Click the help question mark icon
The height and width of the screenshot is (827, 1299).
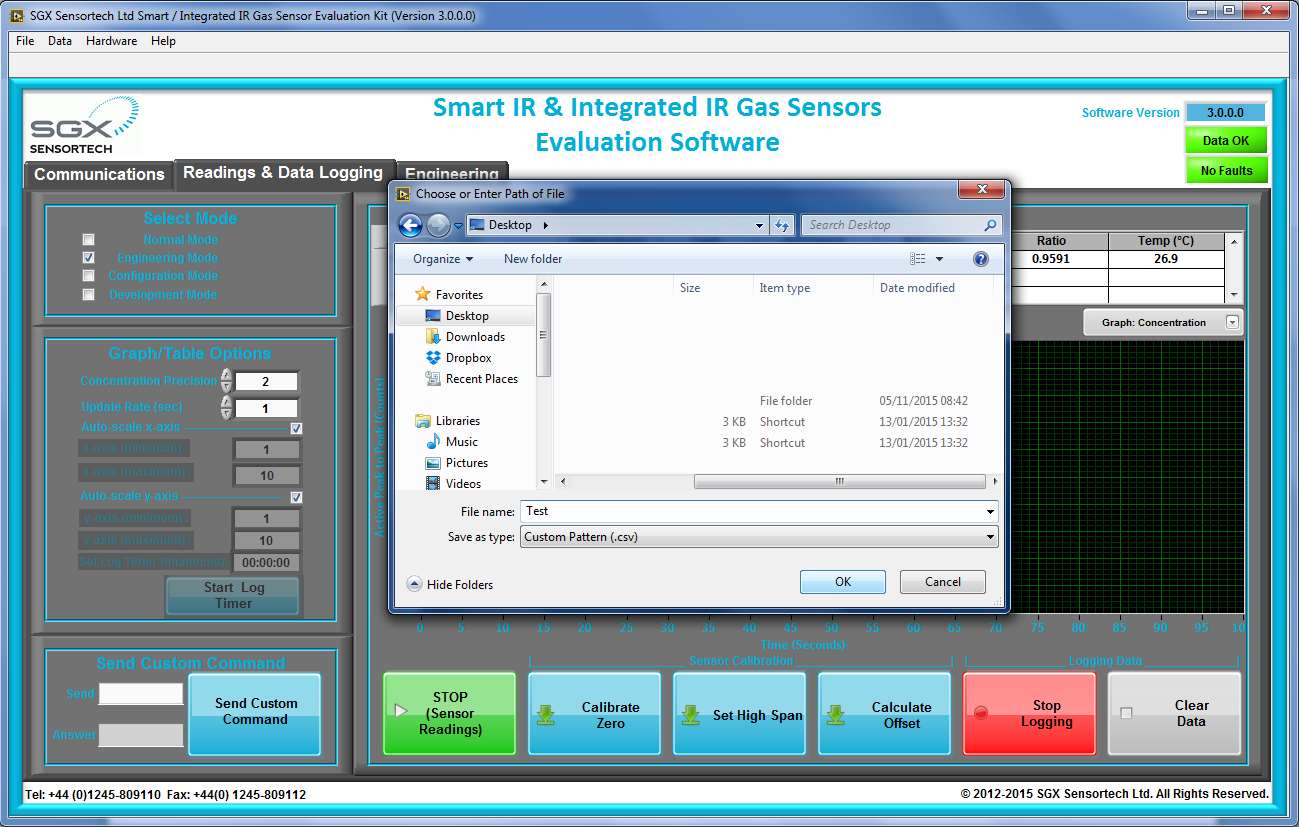click(981, 259)
